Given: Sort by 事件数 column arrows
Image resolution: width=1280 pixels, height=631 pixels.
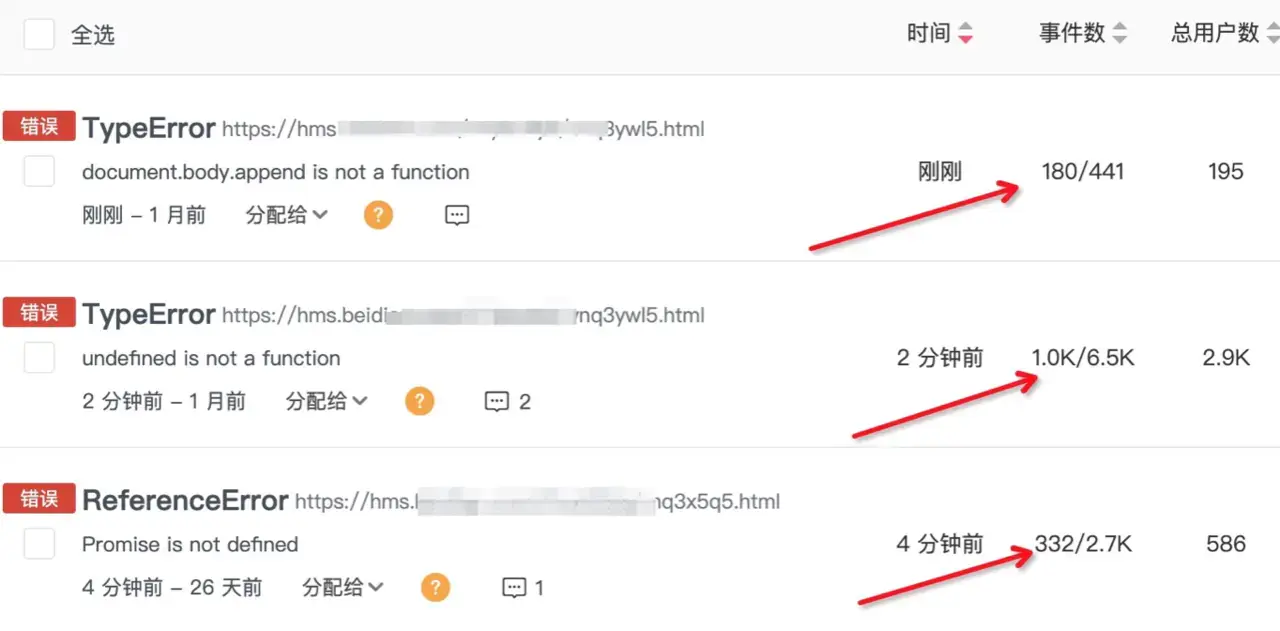Looking at the screenshot, I should 1120,34.
